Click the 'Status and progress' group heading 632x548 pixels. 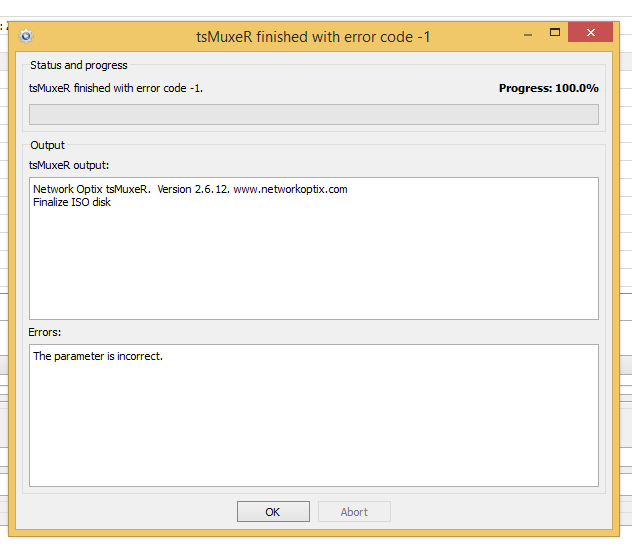(x=79, y=65)
